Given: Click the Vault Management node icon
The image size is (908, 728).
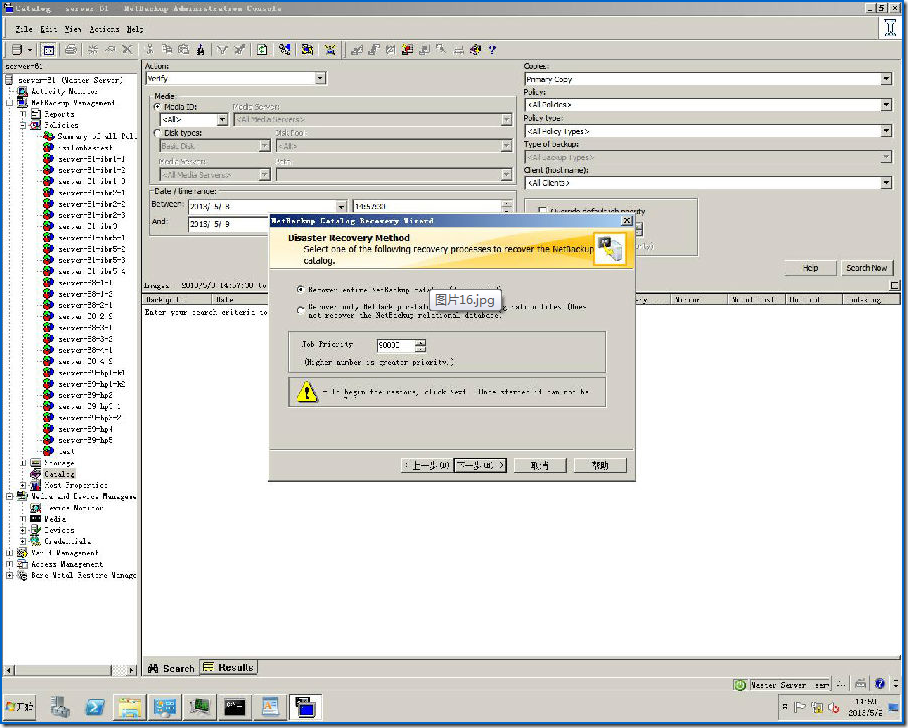Looking at the screenshot, I should 22,553.
